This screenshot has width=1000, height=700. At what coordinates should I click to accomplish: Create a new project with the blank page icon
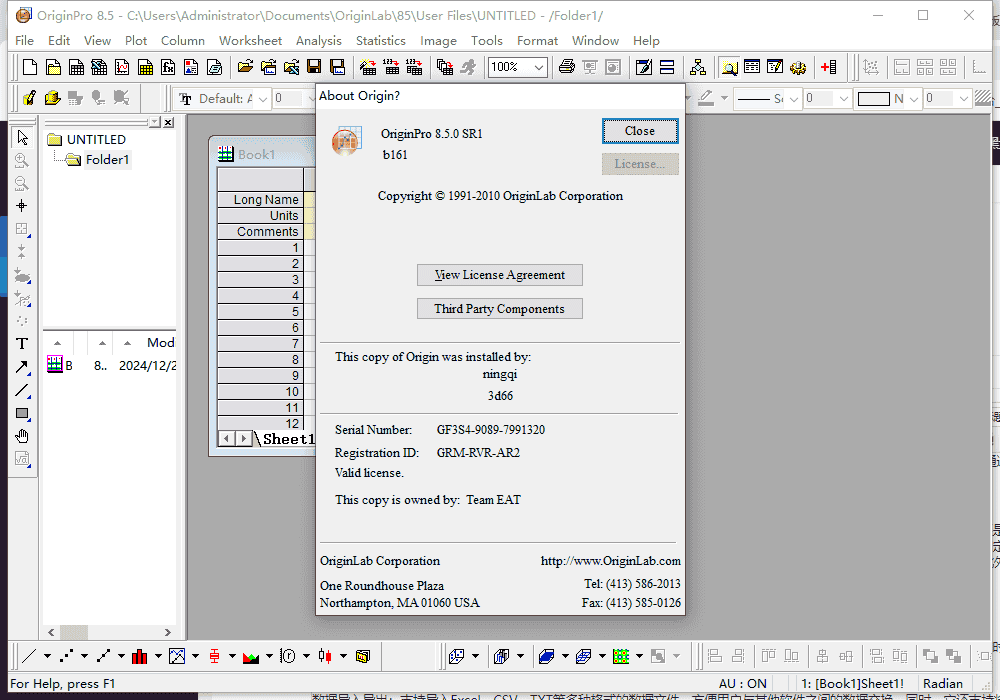30,68
